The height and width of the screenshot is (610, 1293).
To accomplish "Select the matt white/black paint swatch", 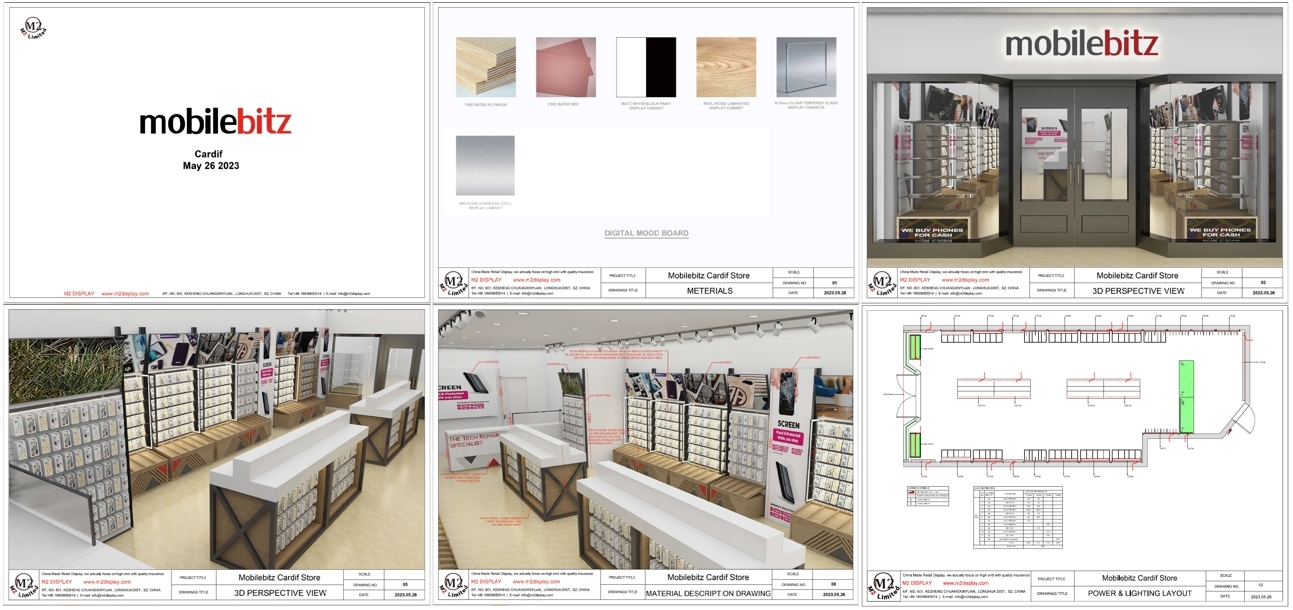I will click(646, 67).
